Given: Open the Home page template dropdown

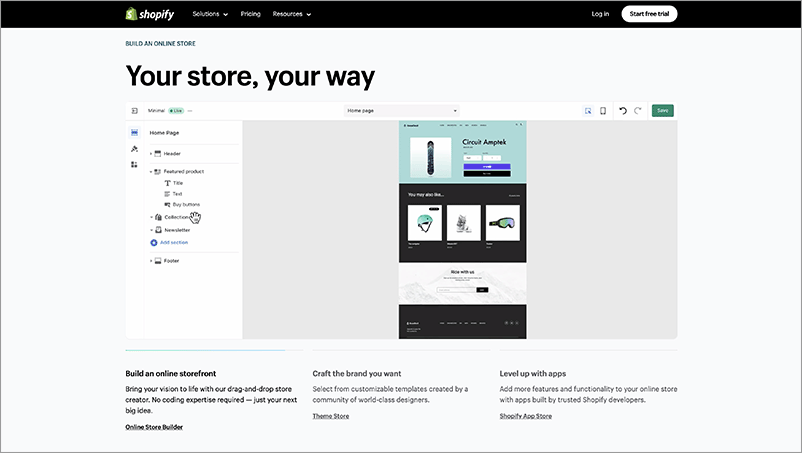Looking at the screenshot, I should (x=402, y=111).
